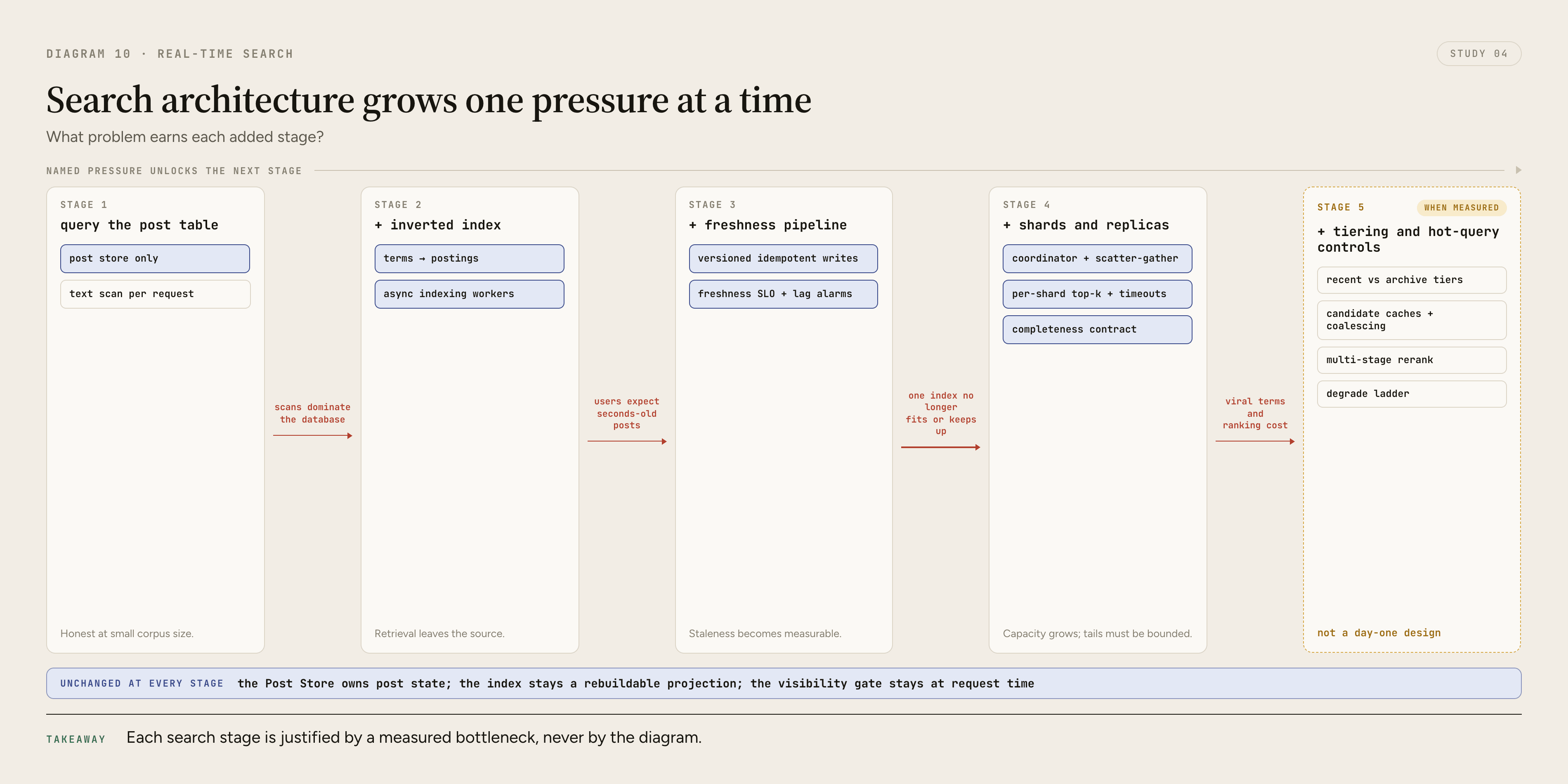This screenshot has width=1568, height=784.
Task: Click the 'STAGE 3' label
Action: tap(712, 205)
